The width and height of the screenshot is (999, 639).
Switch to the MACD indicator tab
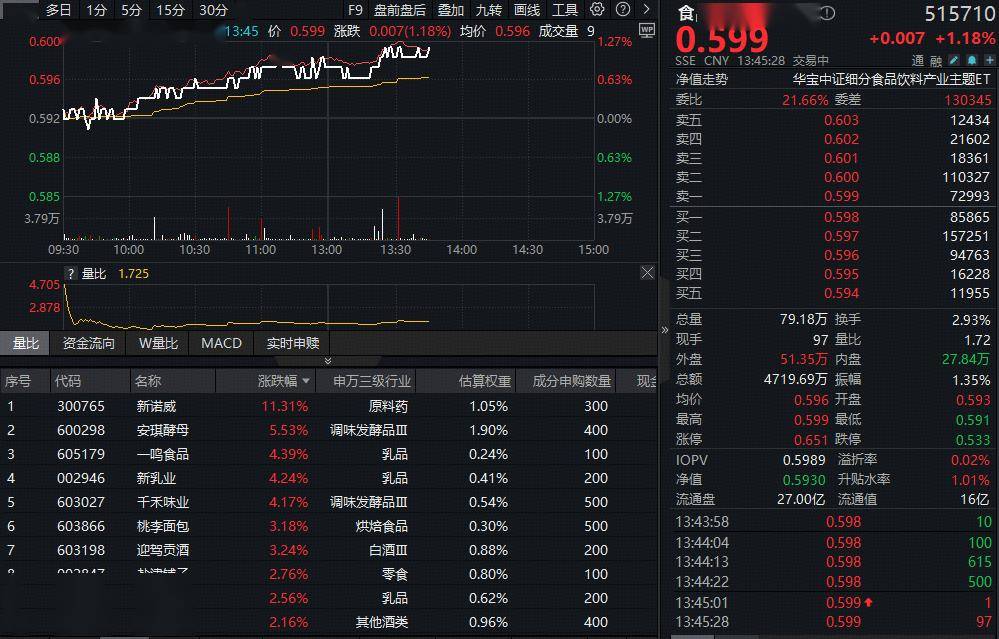(221, 343)
